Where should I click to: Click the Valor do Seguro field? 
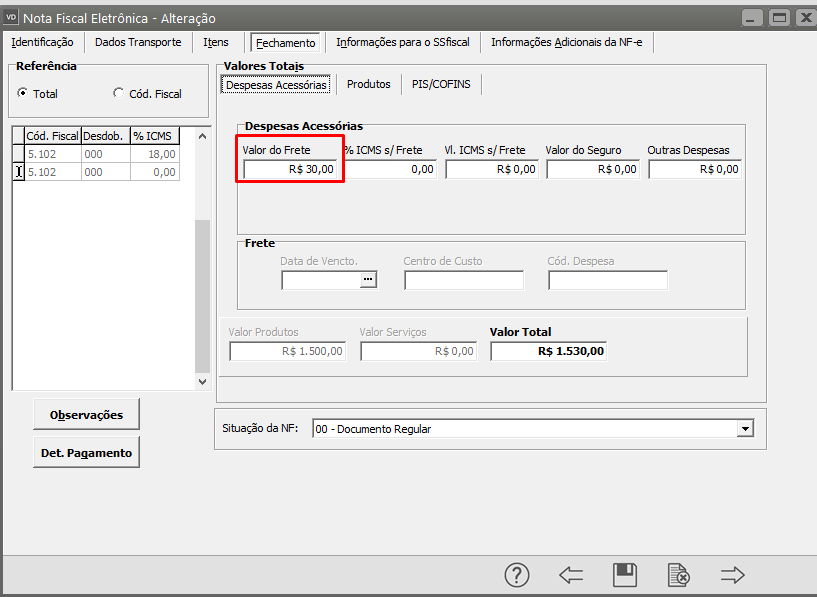[x=592, y=169]
